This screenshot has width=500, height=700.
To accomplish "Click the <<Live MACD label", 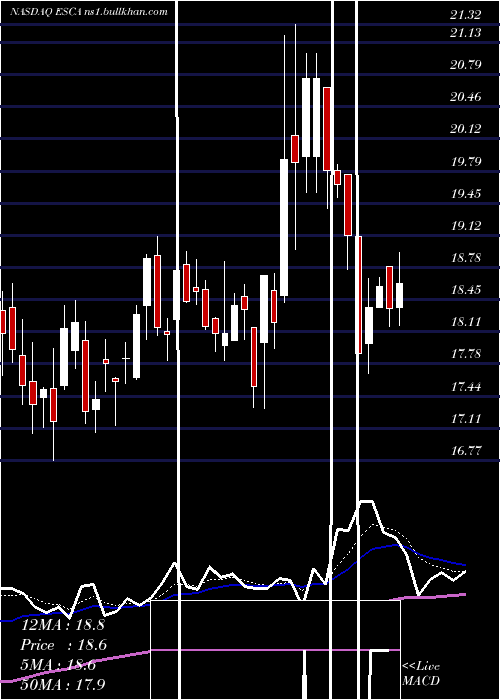I will [x=421, y=673].
